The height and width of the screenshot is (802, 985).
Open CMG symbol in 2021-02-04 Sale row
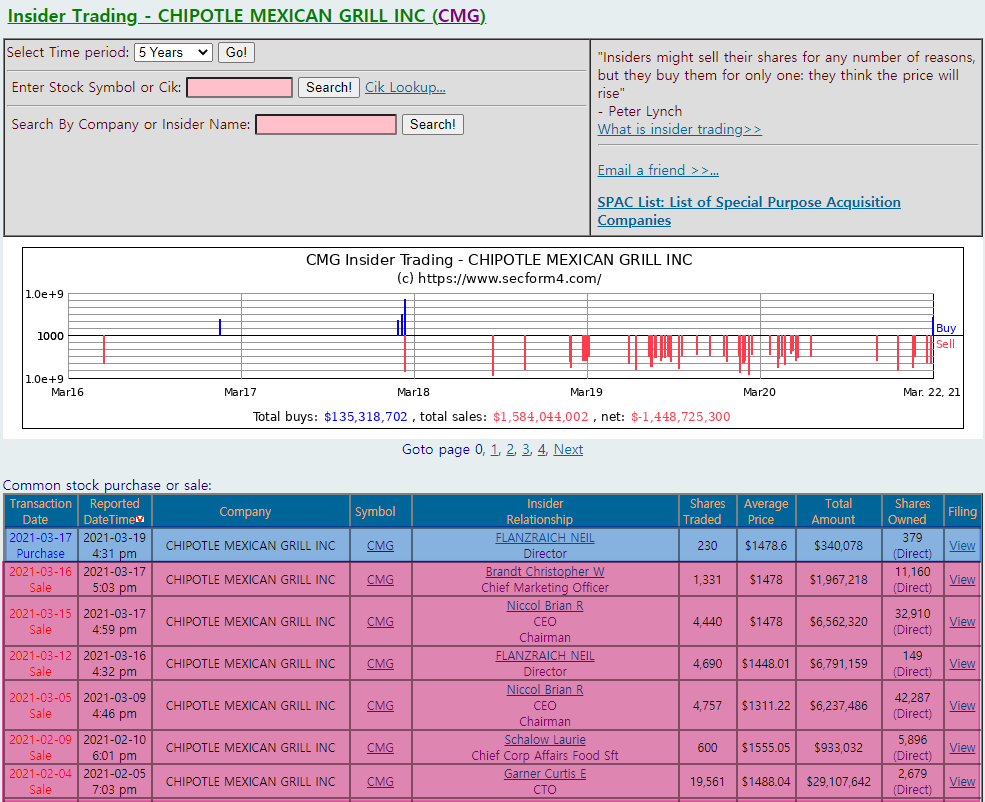click(380, 781)
